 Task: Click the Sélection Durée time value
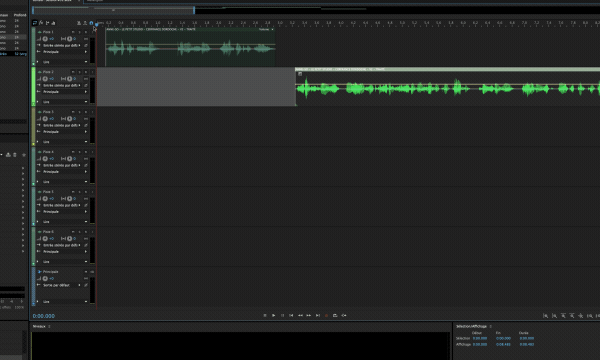(527, 338)
